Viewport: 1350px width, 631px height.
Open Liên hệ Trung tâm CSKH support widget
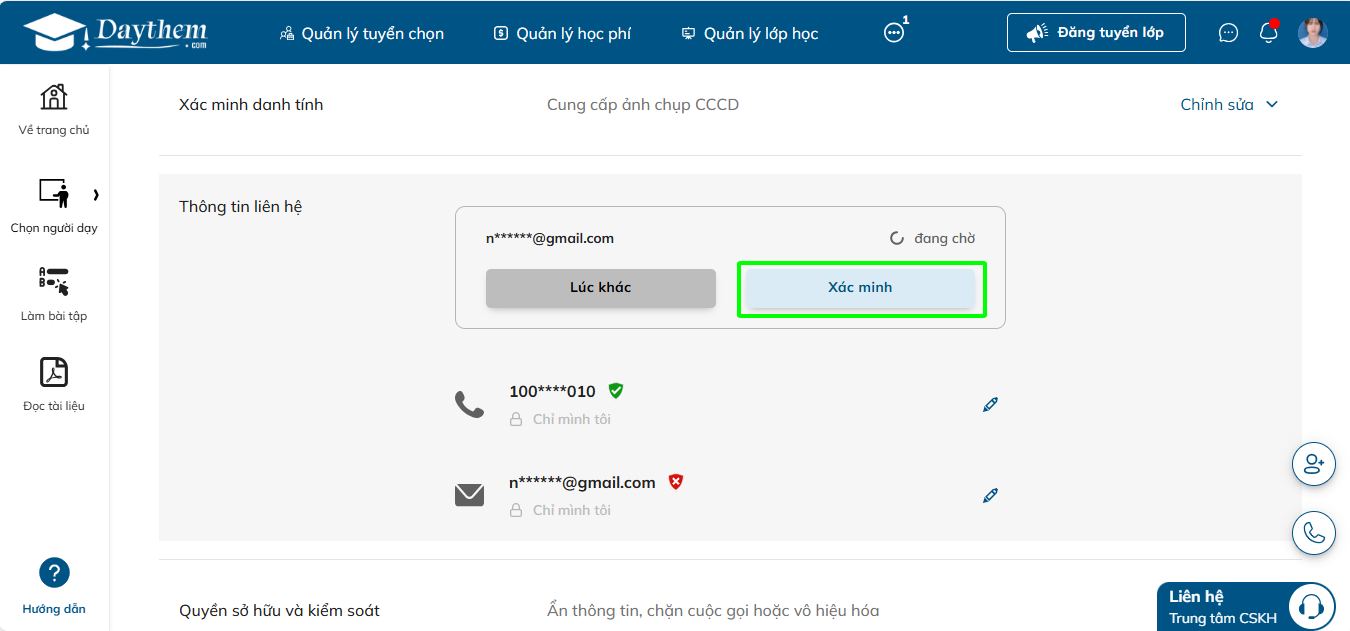click(x=1246, y=606)
